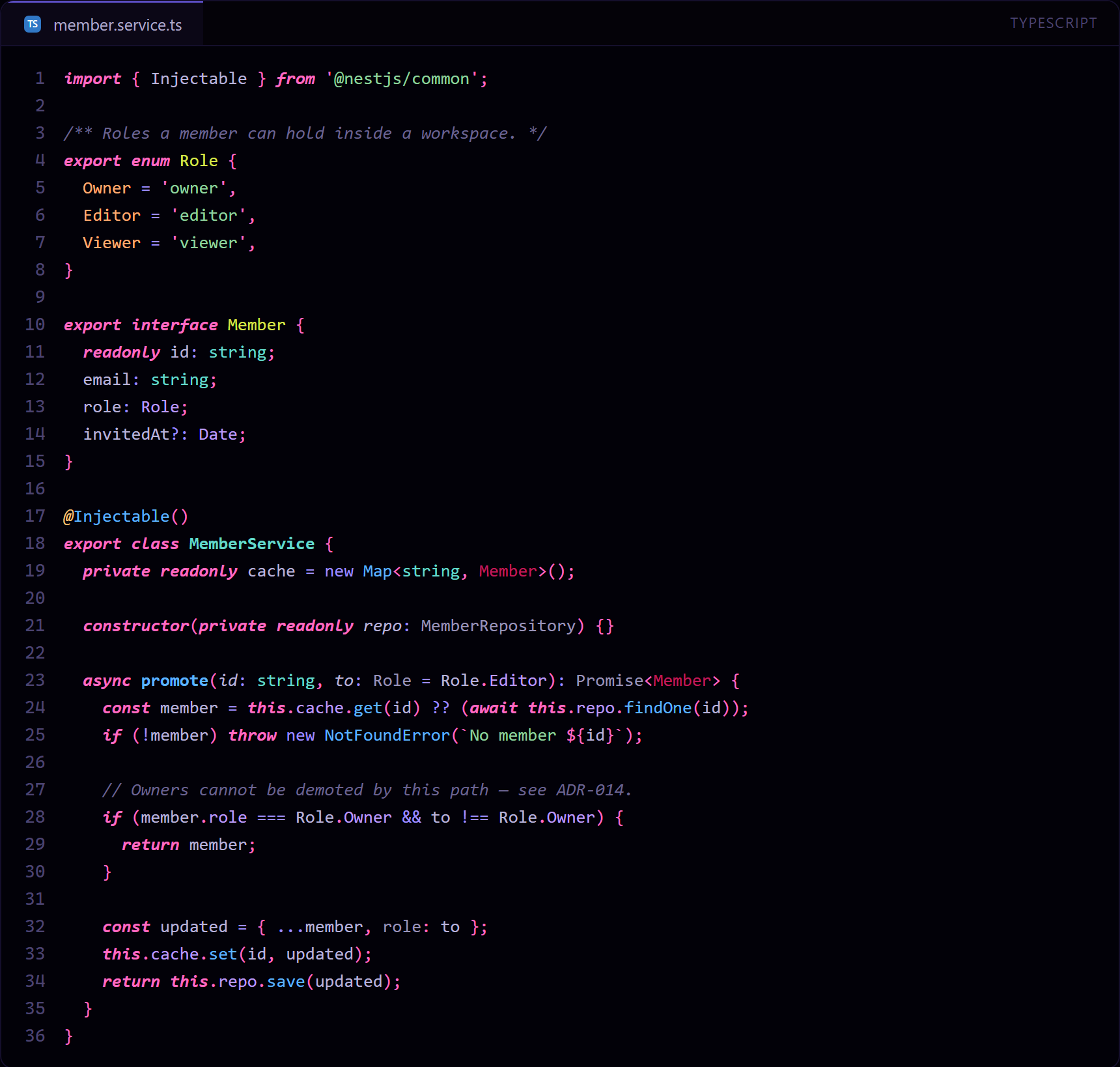Click '...member' spread on line 32
Viewport: 1120px width, 1067px height.
point(319,927)
